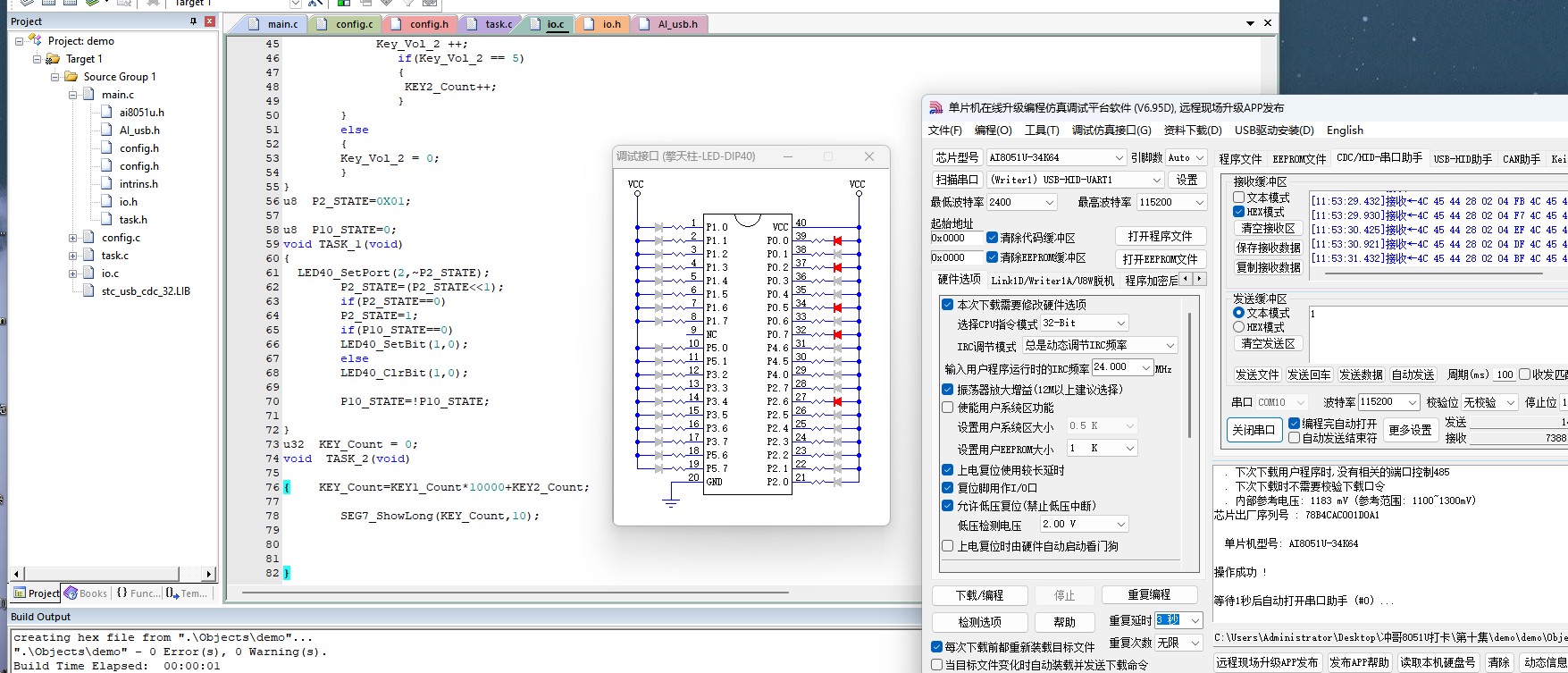Toggle 清除代码缓冲区 checkbox
1568x673 pixels.
tap(992, 238)
